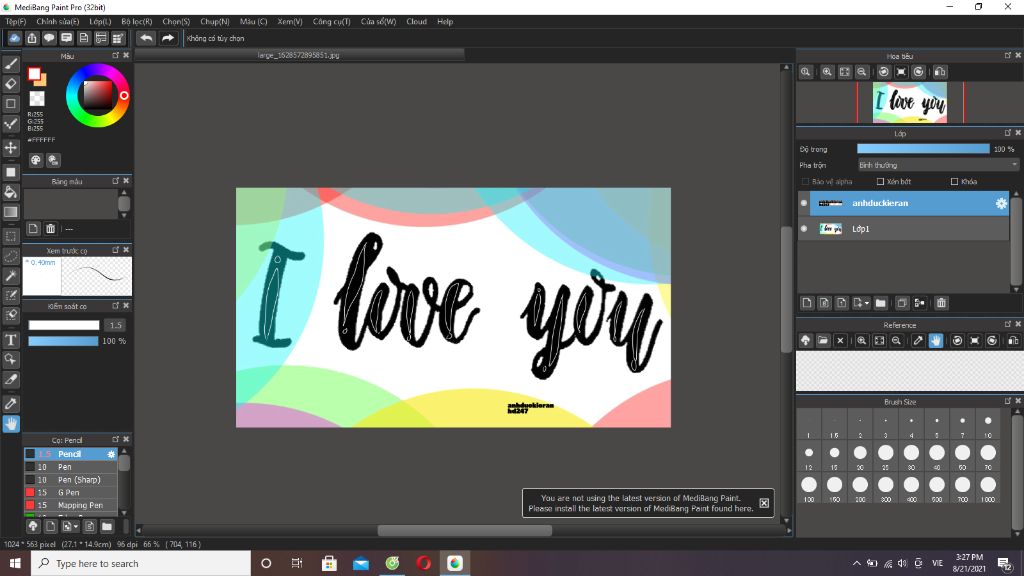
Task: Open the Shape fill tool
Action: tap(11, 172)
